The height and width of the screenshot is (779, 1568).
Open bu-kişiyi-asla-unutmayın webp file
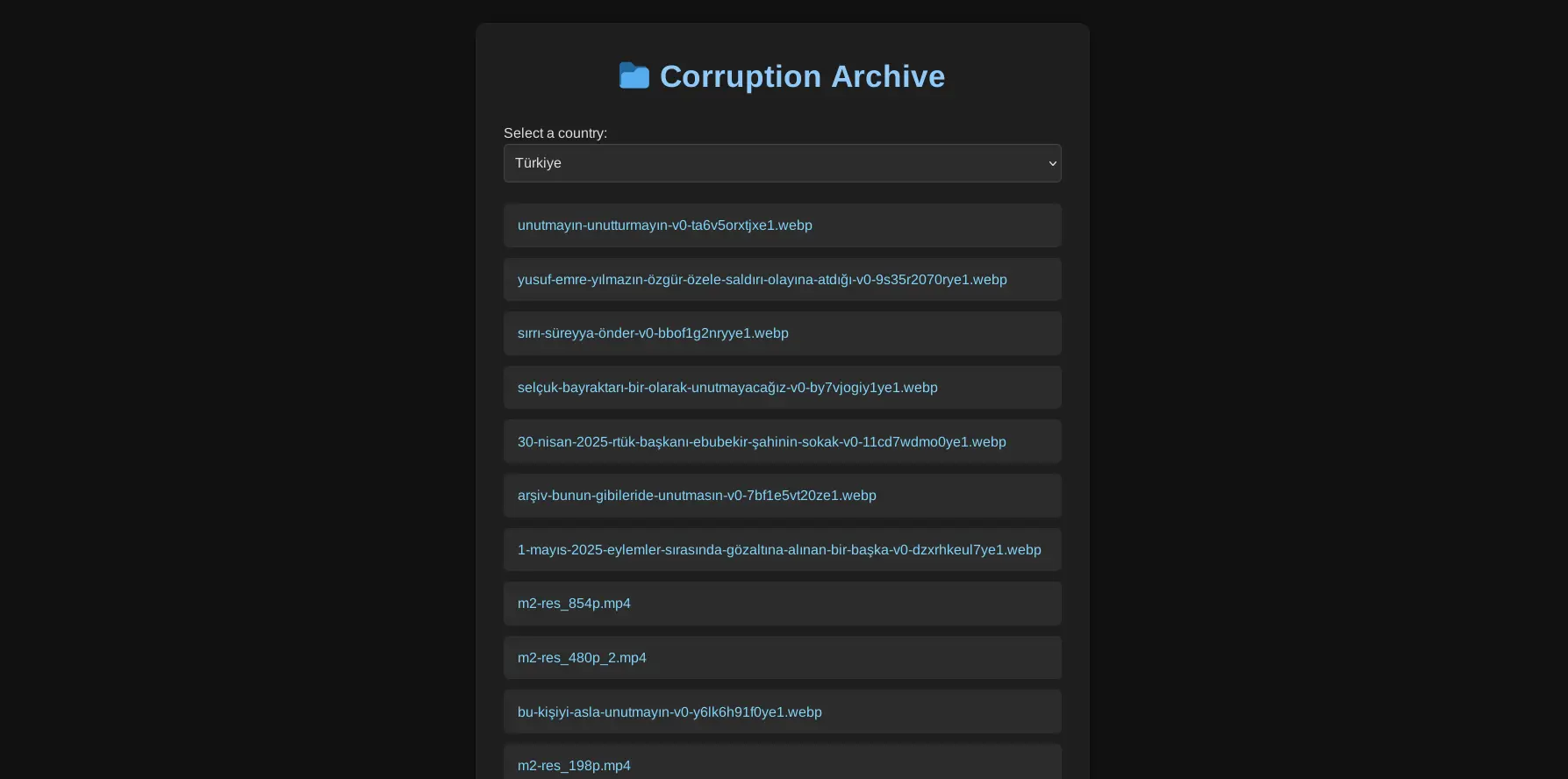coord(669,712)
